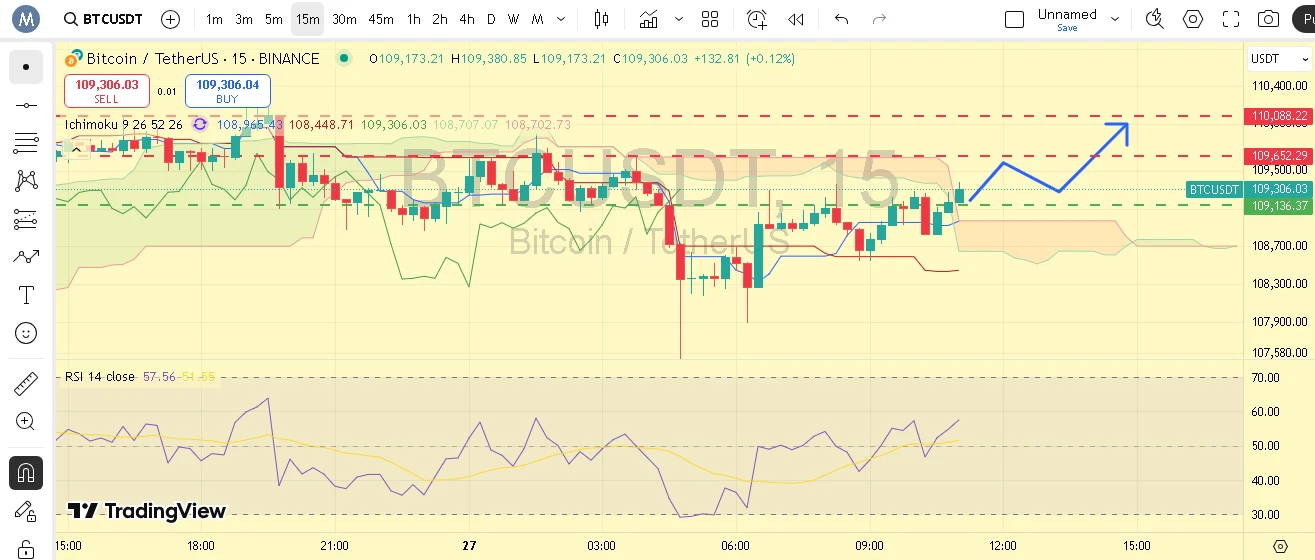Open the candlestick chart type selector
Image resolution: width=1315 pixels, height=560 pixels.
(x=601, y=19)
